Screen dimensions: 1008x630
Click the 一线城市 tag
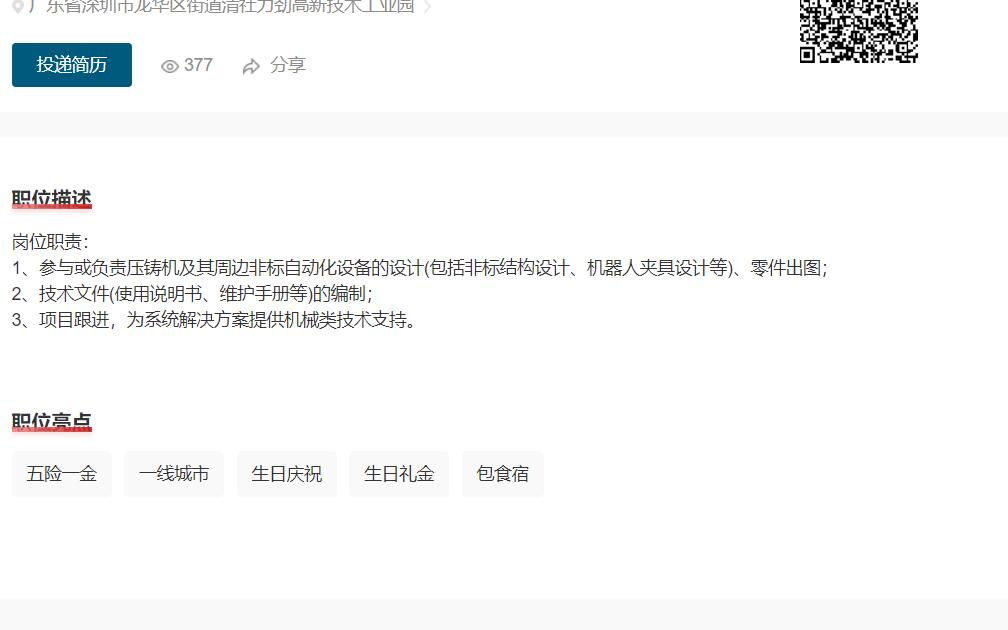pos(174,474)
